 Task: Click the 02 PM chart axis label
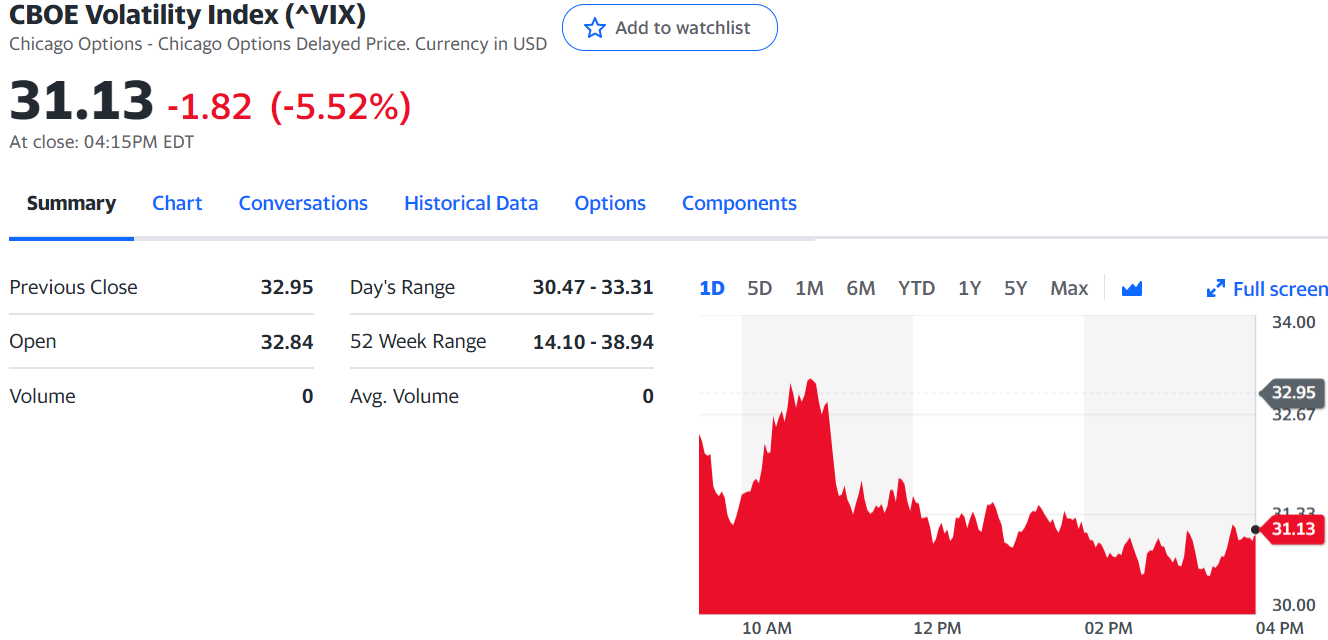tap(1108, 628)
